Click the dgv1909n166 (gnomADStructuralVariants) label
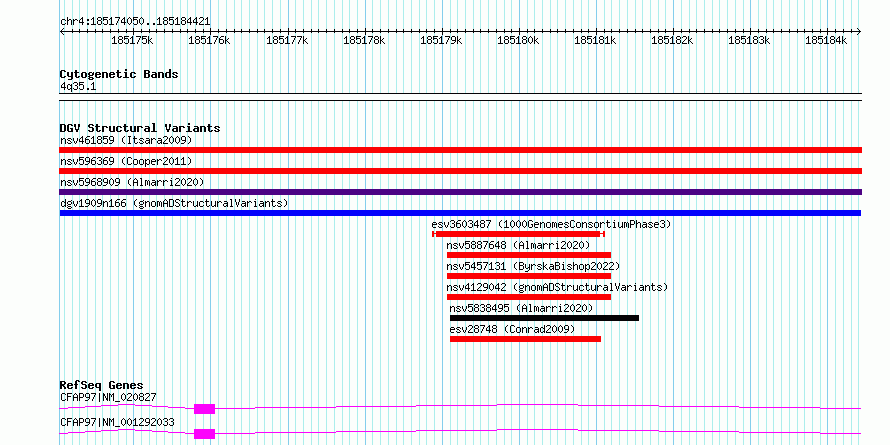The width and height of the screenshot is (890, 445). pos(174,203)
